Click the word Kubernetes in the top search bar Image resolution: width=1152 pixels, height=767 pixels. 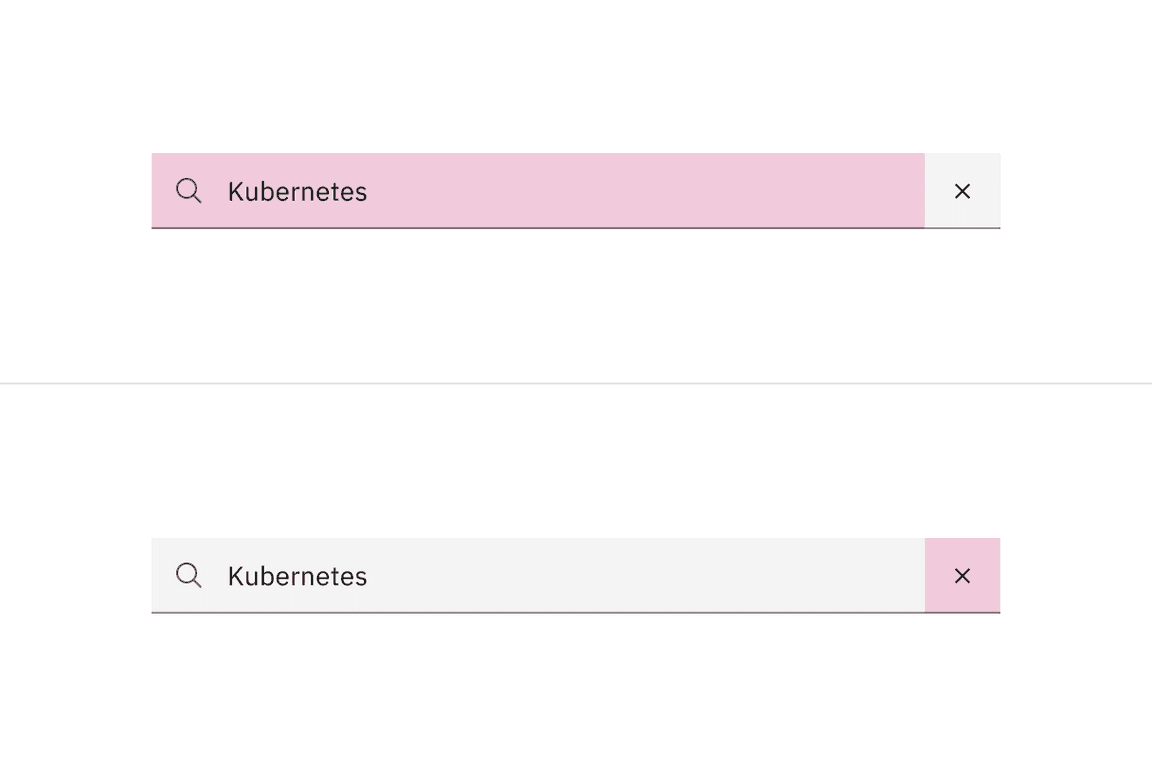point(297,192)
